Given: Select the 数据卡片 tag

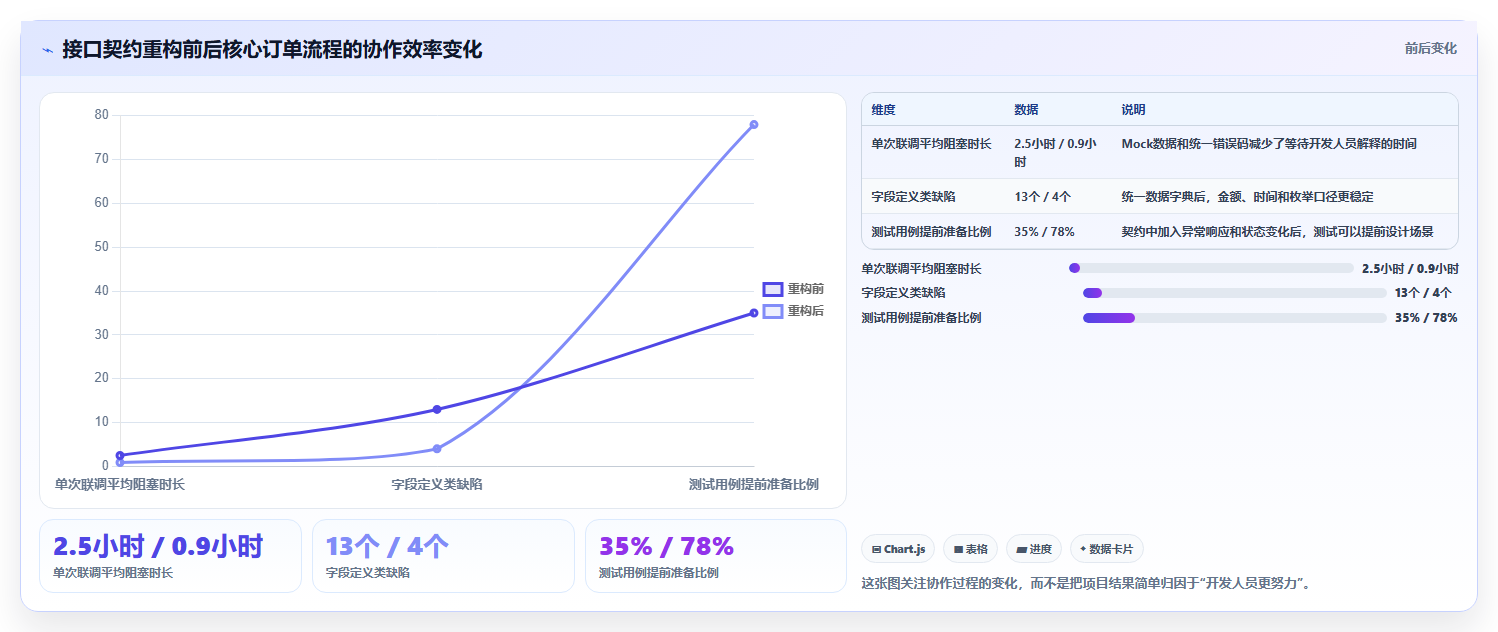Looking at the screenshot, I should pos(1106,549).
